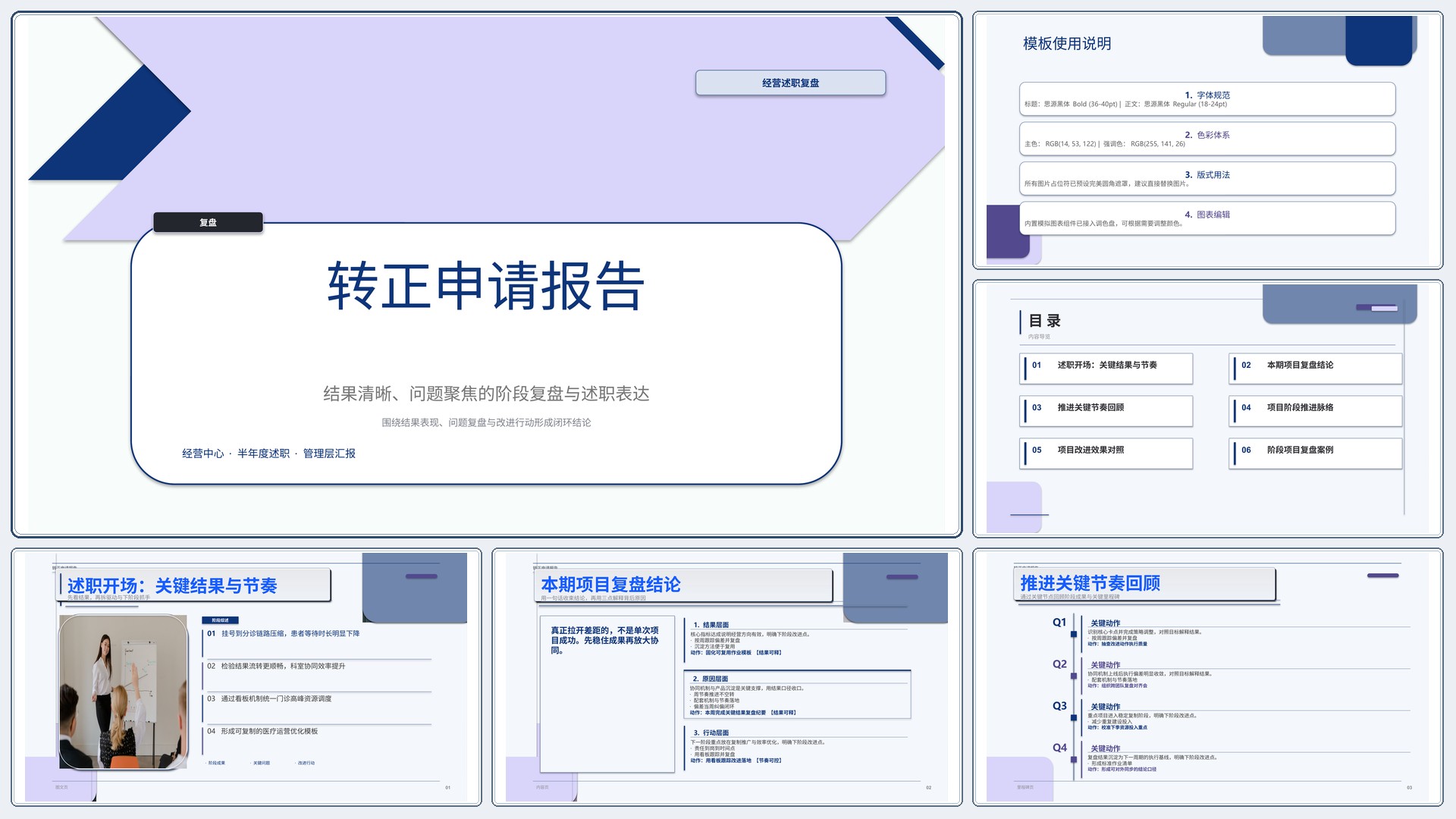
Task: Open contents entry 06 阶段项目复盘案例
Action: pos(1316,453)
